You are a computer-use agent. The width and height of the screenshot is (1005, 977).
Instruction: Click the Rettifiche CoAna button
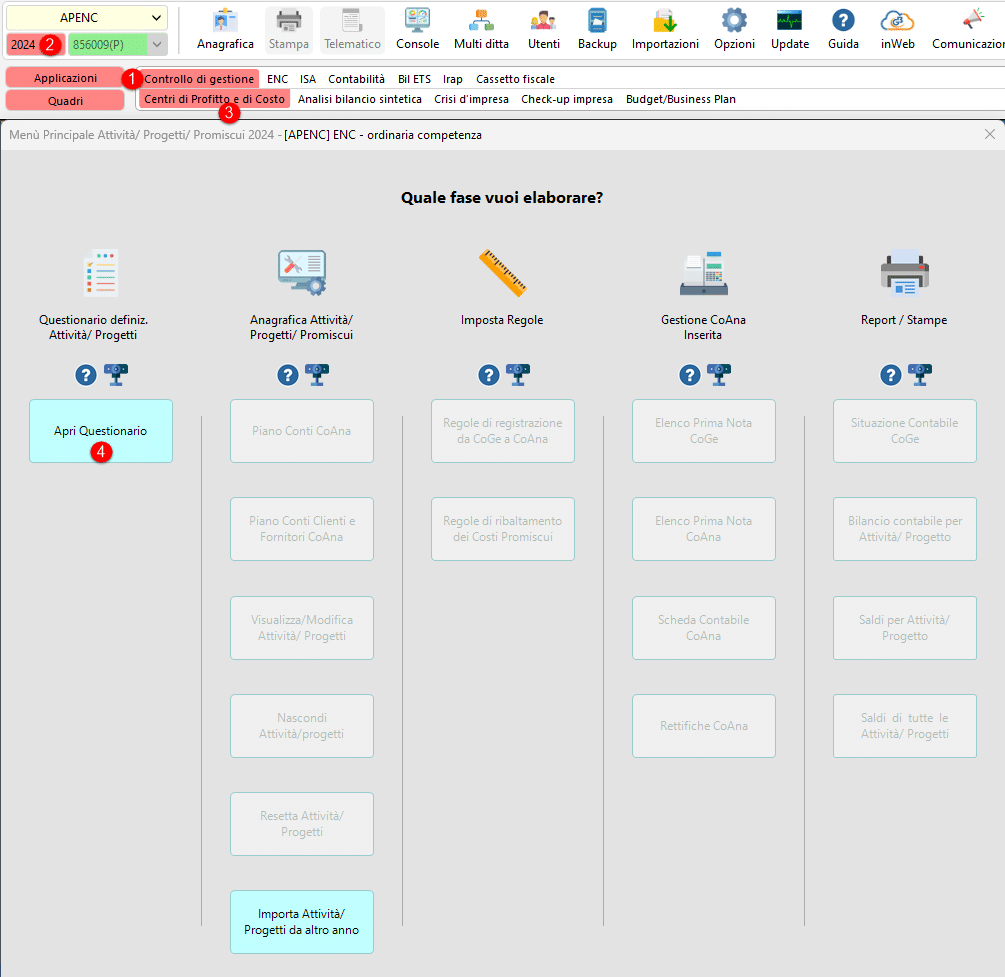(704, 726)
